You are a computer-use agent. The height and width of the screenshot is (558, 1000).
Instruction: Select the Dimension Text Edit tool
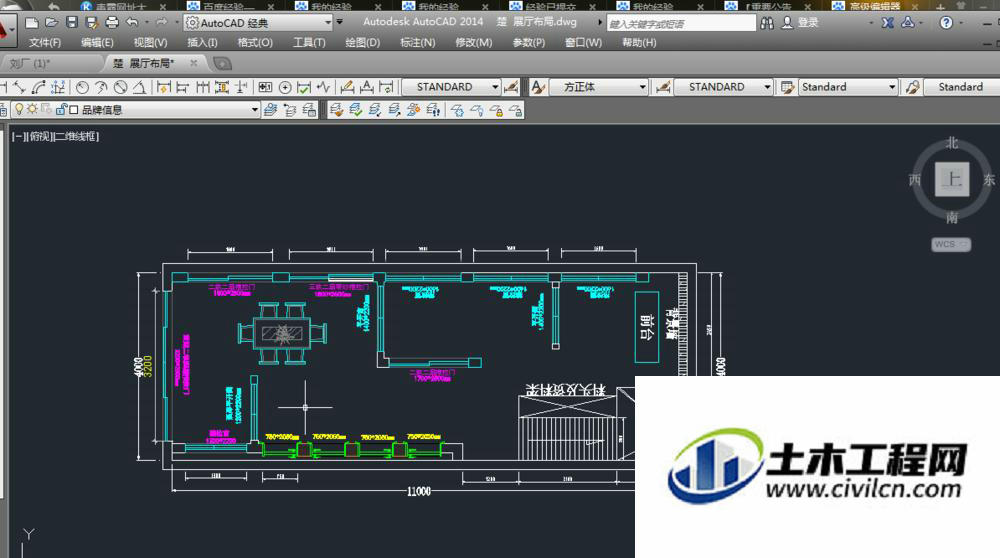coord(367,87)
